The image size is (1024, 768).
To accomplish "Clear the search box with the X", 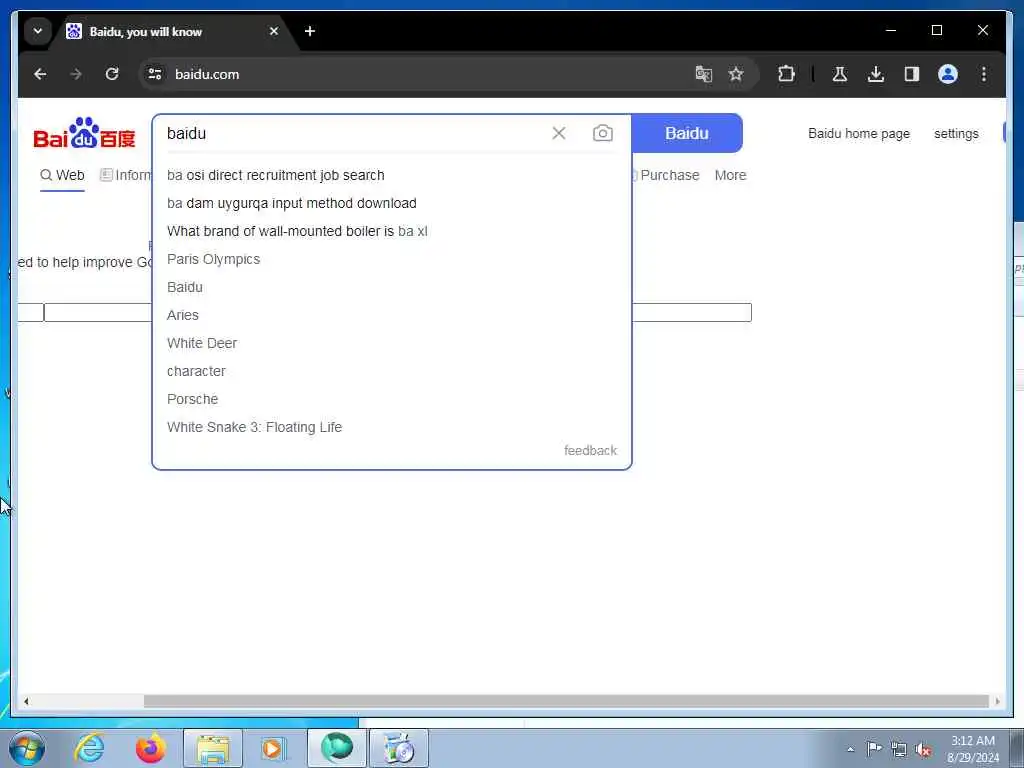I will click(558, 133).
